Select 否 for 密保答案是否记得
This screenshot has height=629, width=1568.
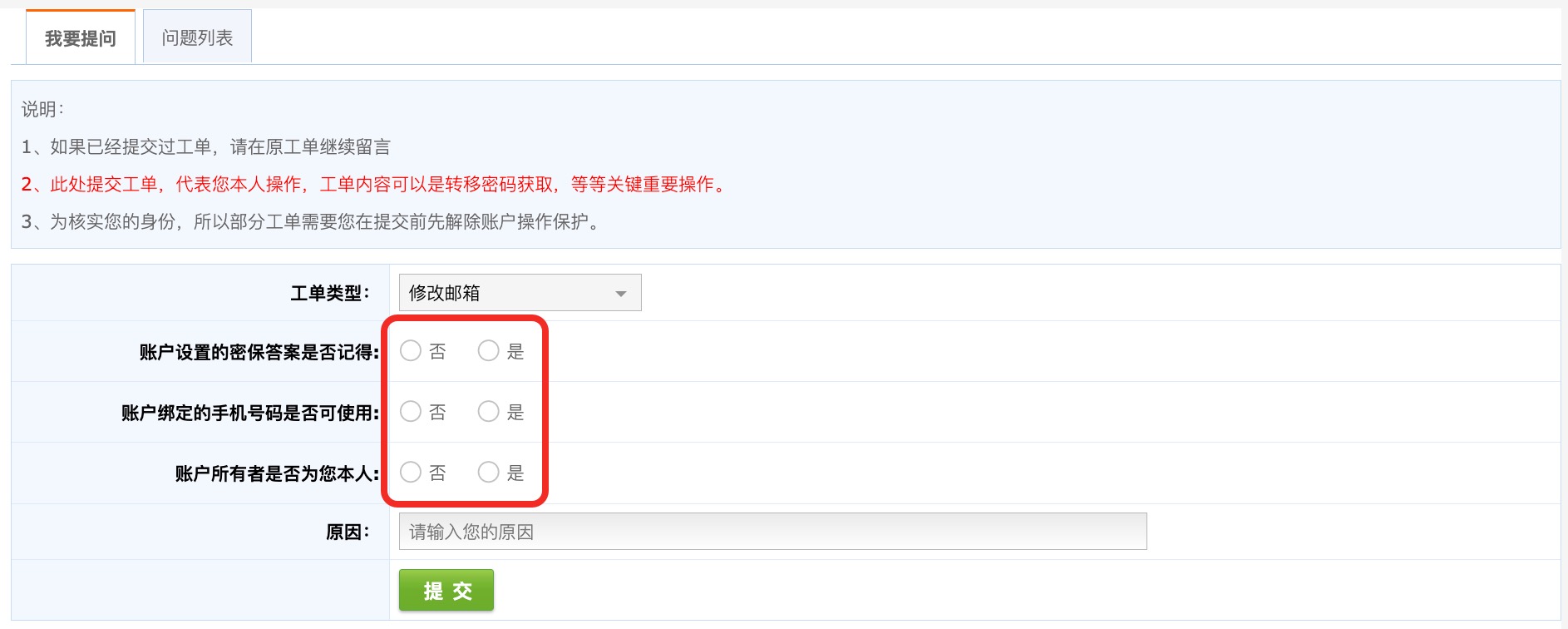click(411, 351)
